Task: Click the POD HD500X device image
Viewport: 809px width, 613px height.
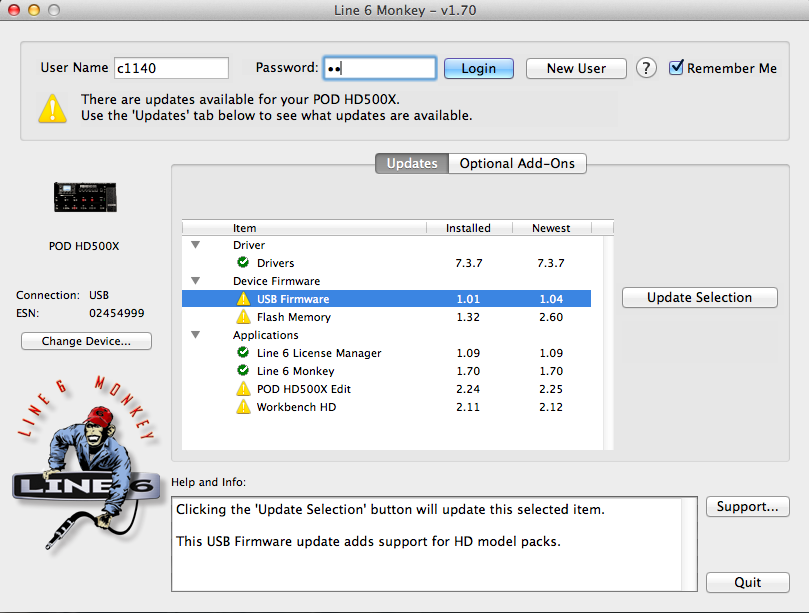Action: tap(85, 197)
